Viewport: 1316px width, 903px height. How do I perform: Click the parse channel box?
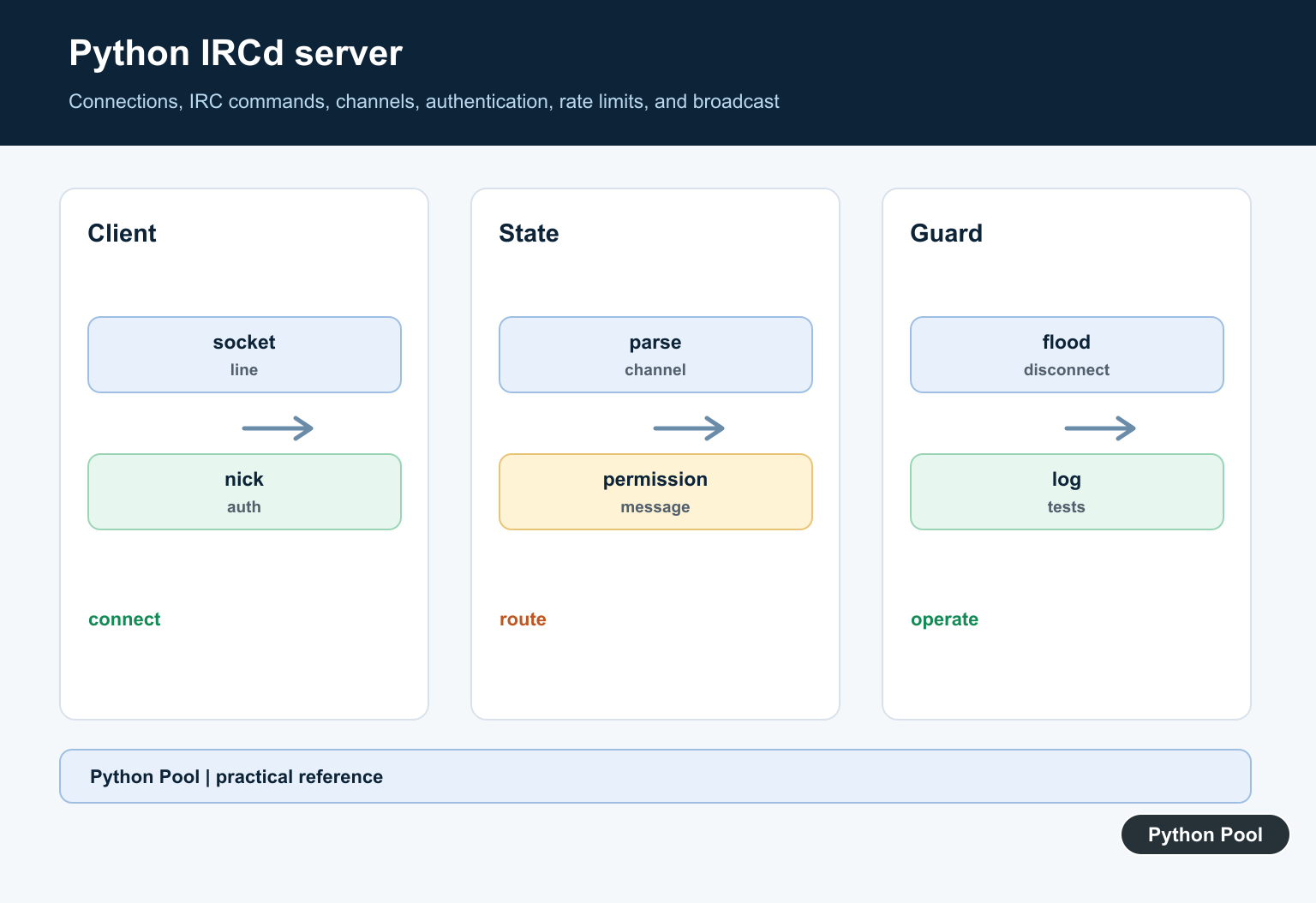click(x=655, y=355)
